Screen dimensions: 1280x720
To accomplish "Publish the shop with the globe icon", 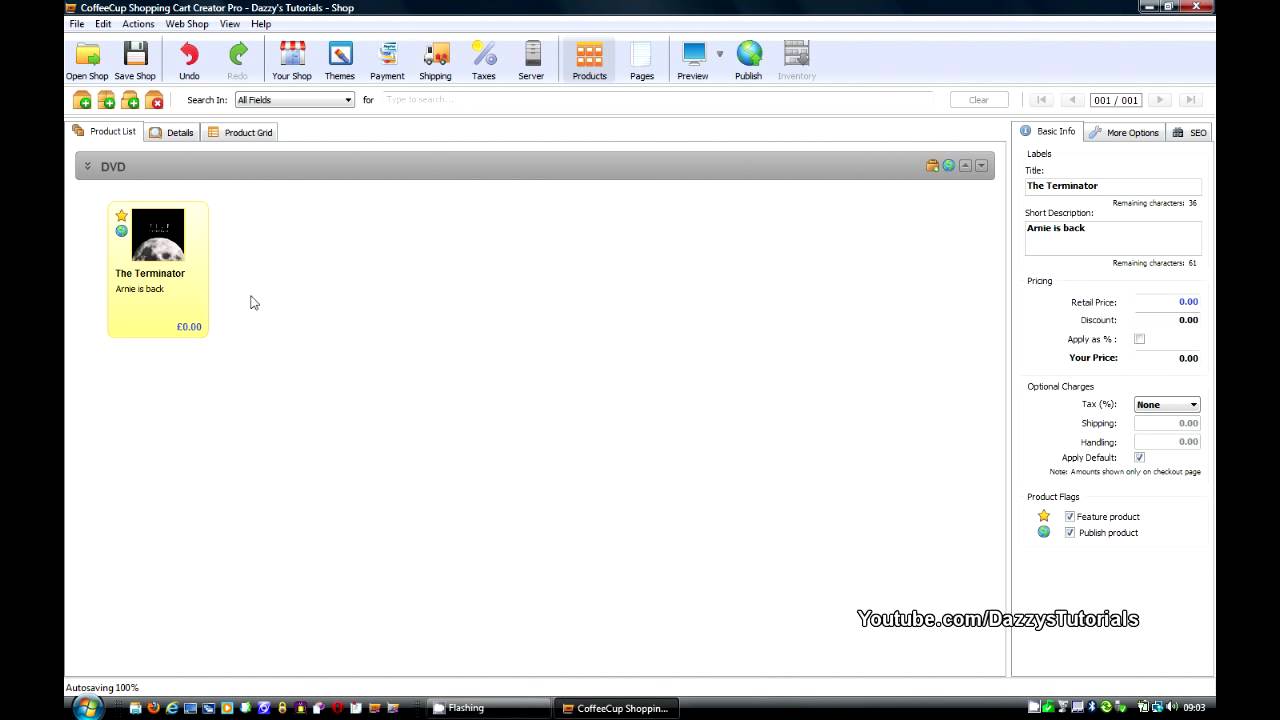I will point(749,61).
